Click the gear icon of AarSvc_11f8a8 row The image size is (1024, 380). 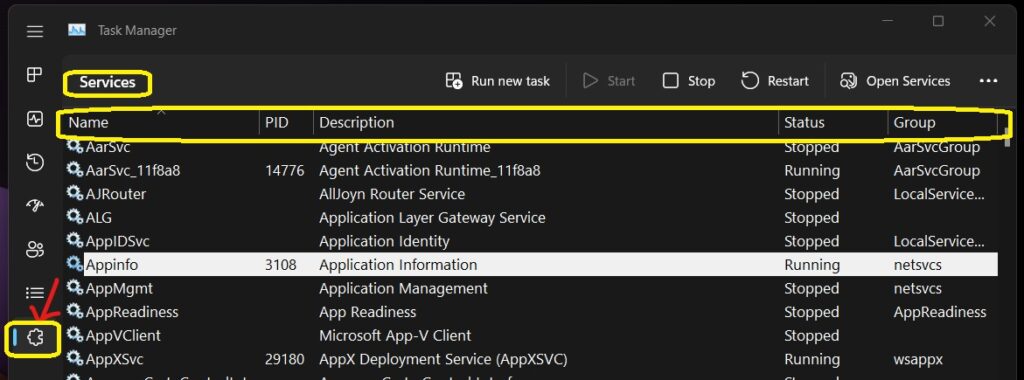[x=75, y=170]
